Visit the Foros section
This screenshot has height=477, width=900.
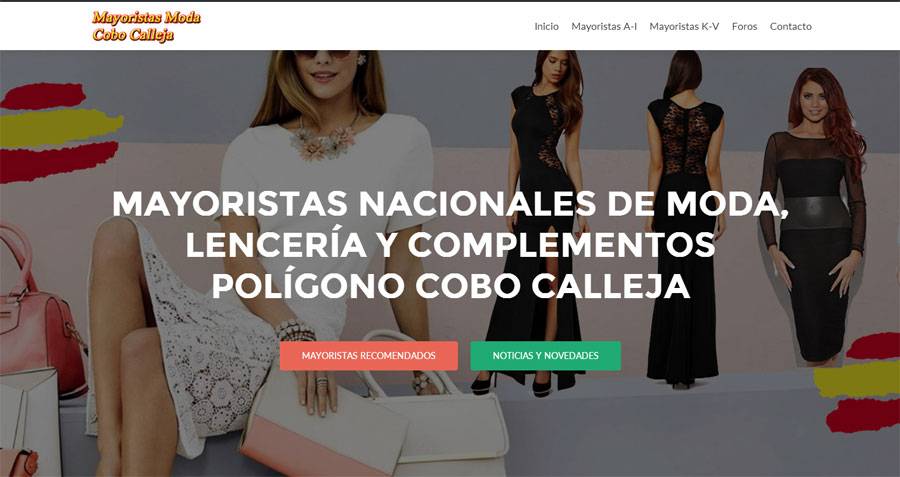pyautogui.click(x=744, y=26)
